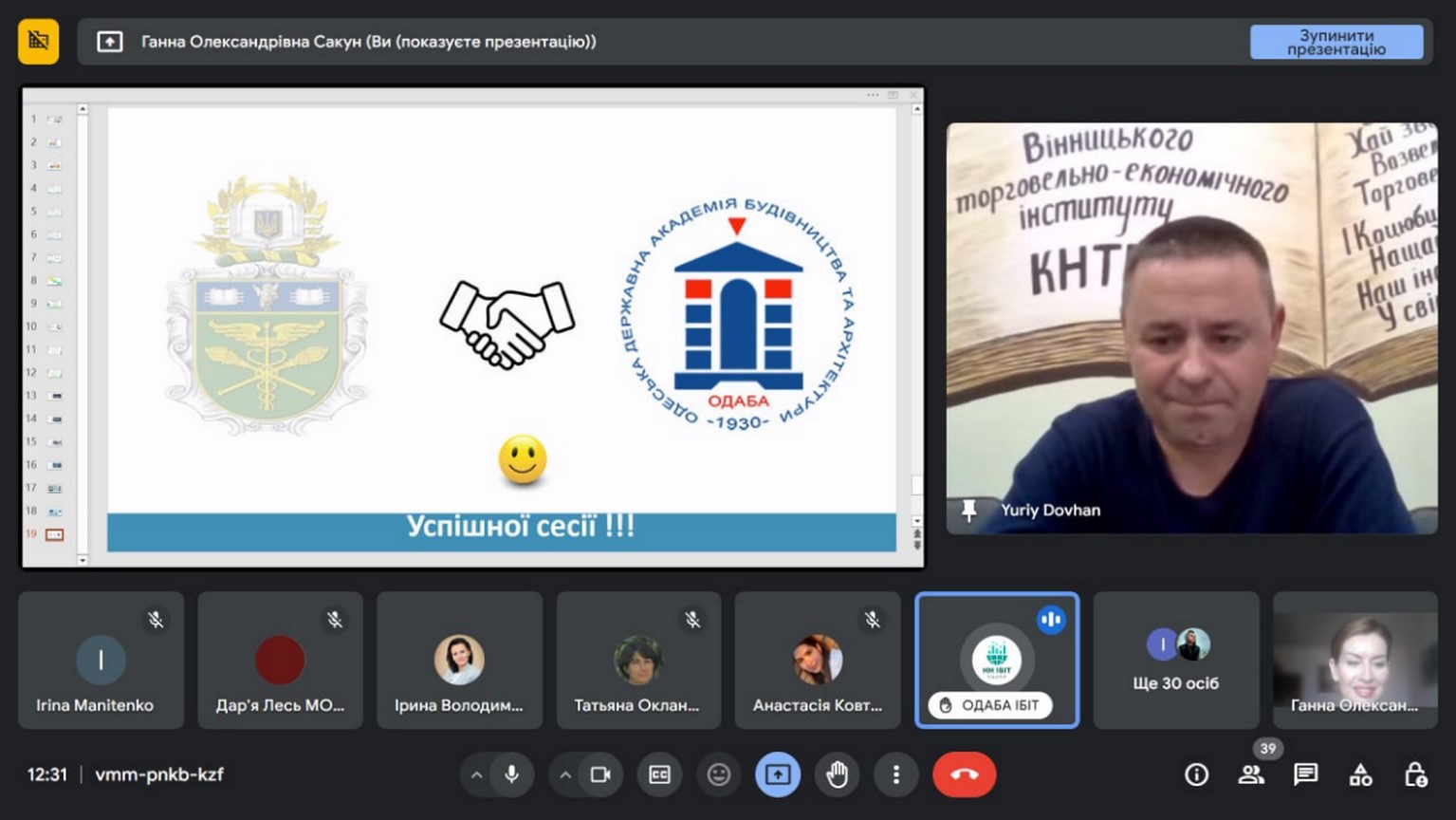Open the Activities panel

1360,774
